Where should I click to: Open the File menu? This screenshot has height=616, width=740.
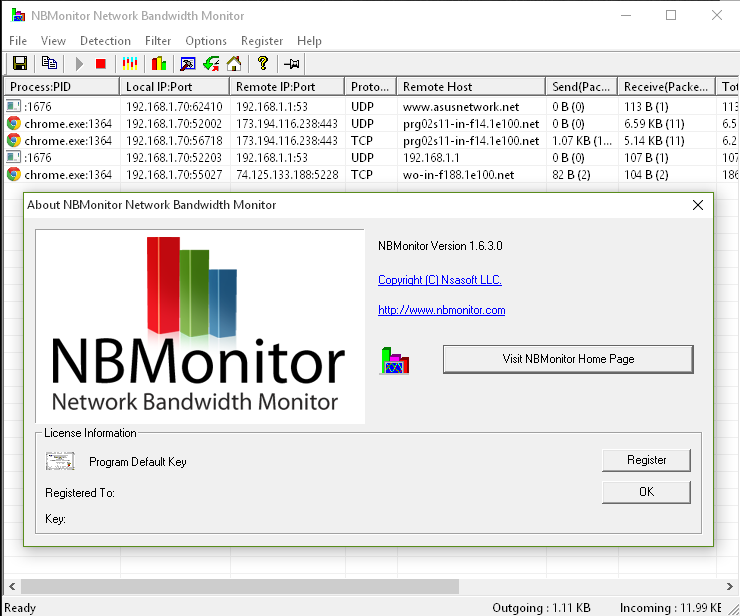coord(18,41)
